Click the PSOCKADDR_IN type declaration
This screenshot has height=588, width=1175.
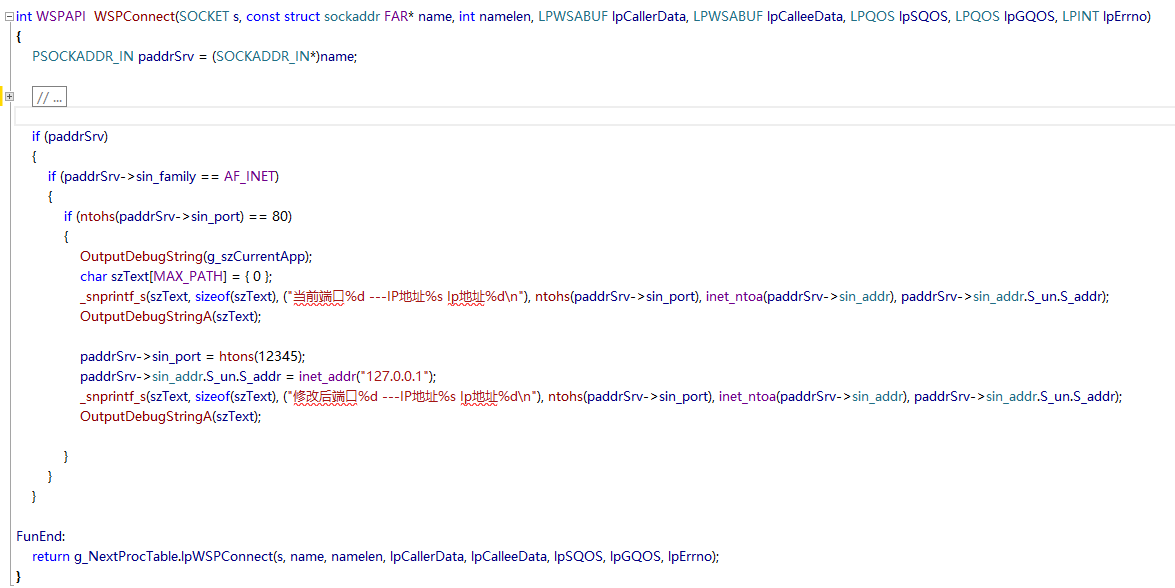[83, 56]
